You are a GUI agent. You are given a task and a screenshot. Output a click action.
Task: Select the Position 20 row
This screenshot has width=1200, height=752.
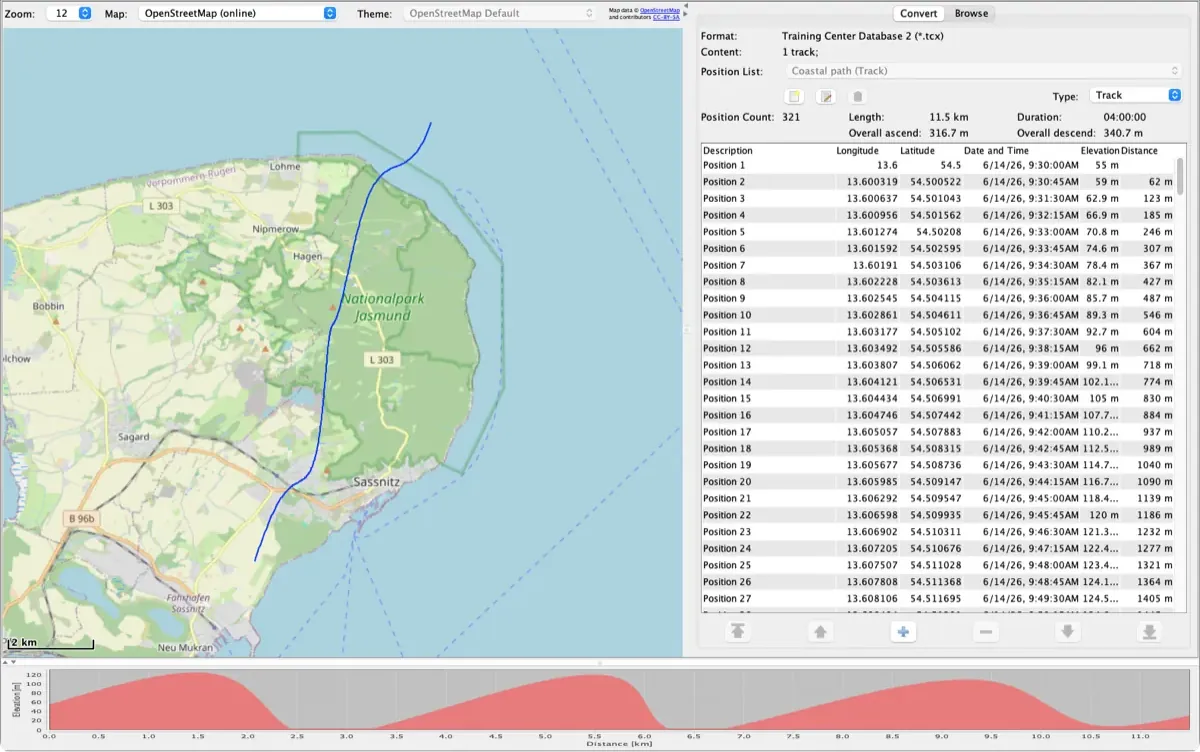[938, 482]
